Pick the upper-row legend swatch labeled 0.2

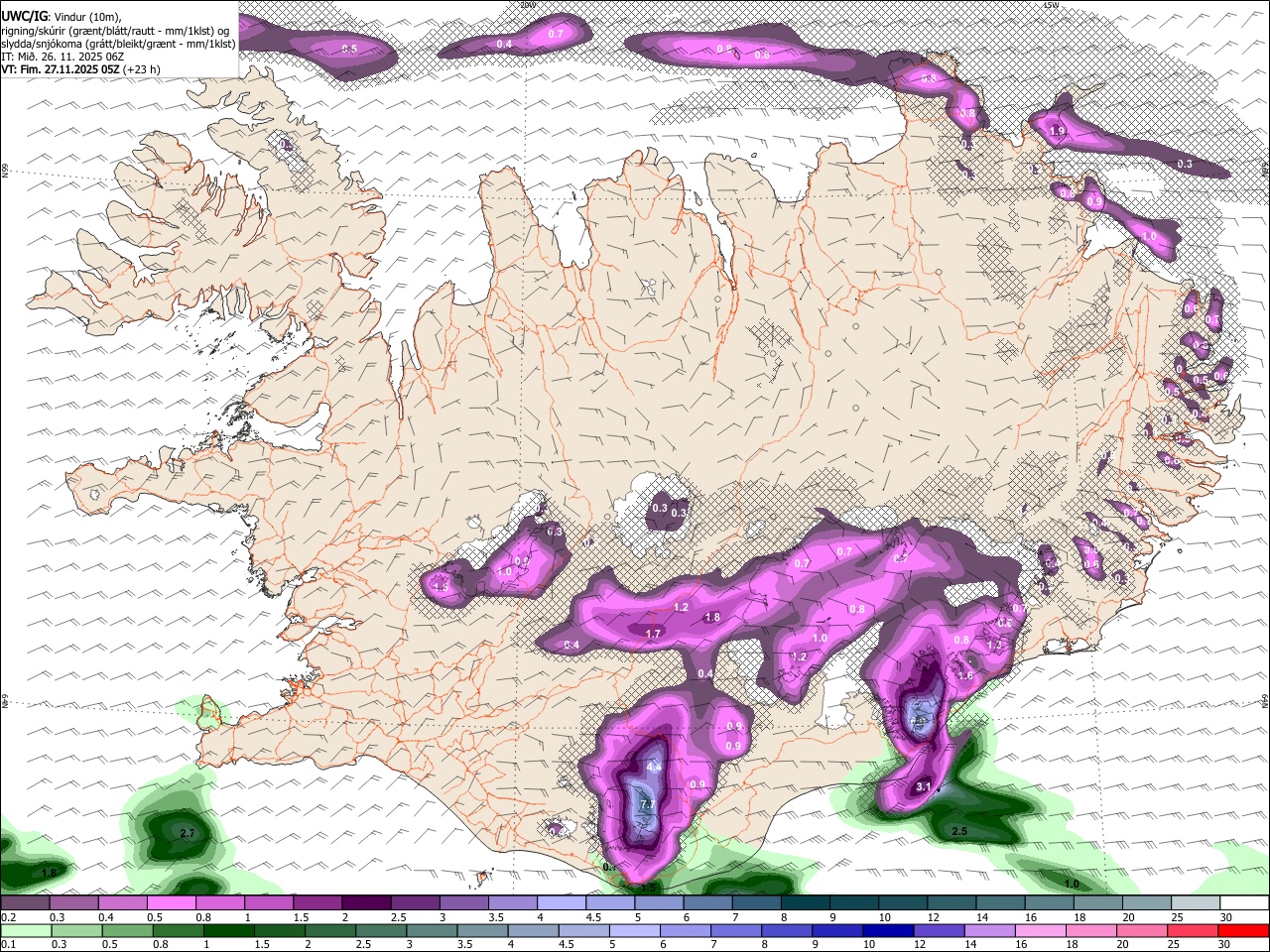(26, 903)
